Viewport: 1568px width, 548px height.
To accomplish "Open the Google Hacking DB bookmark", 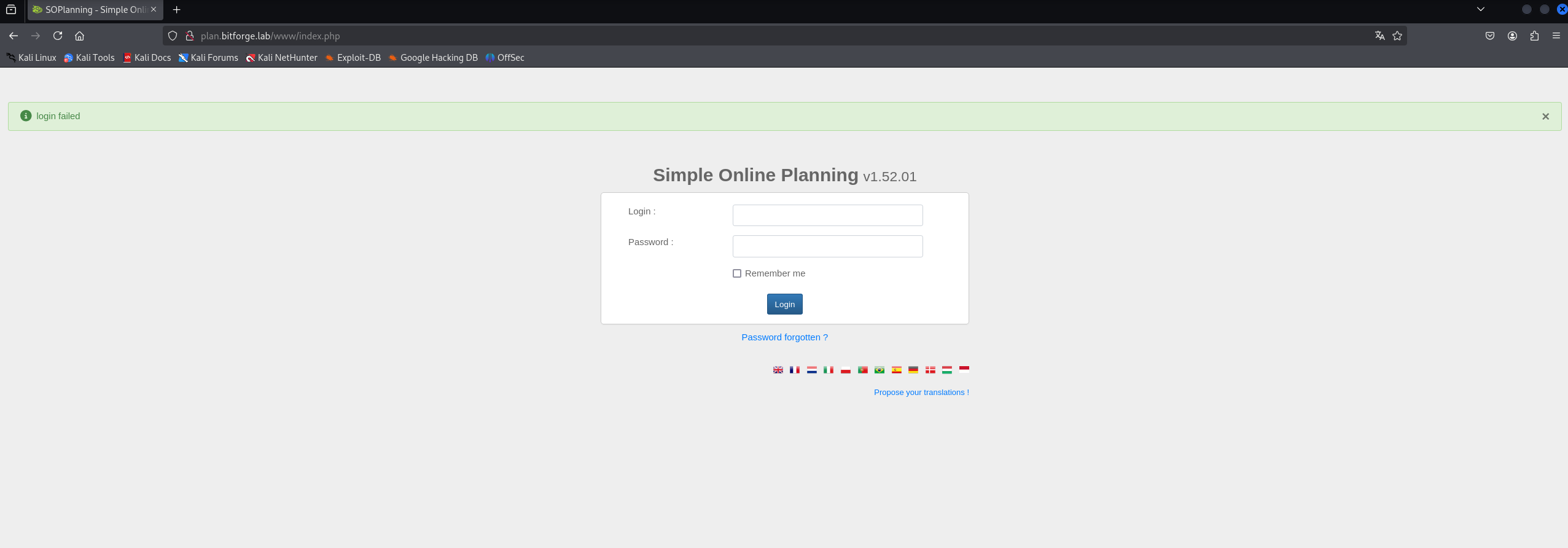I will 433,58.
